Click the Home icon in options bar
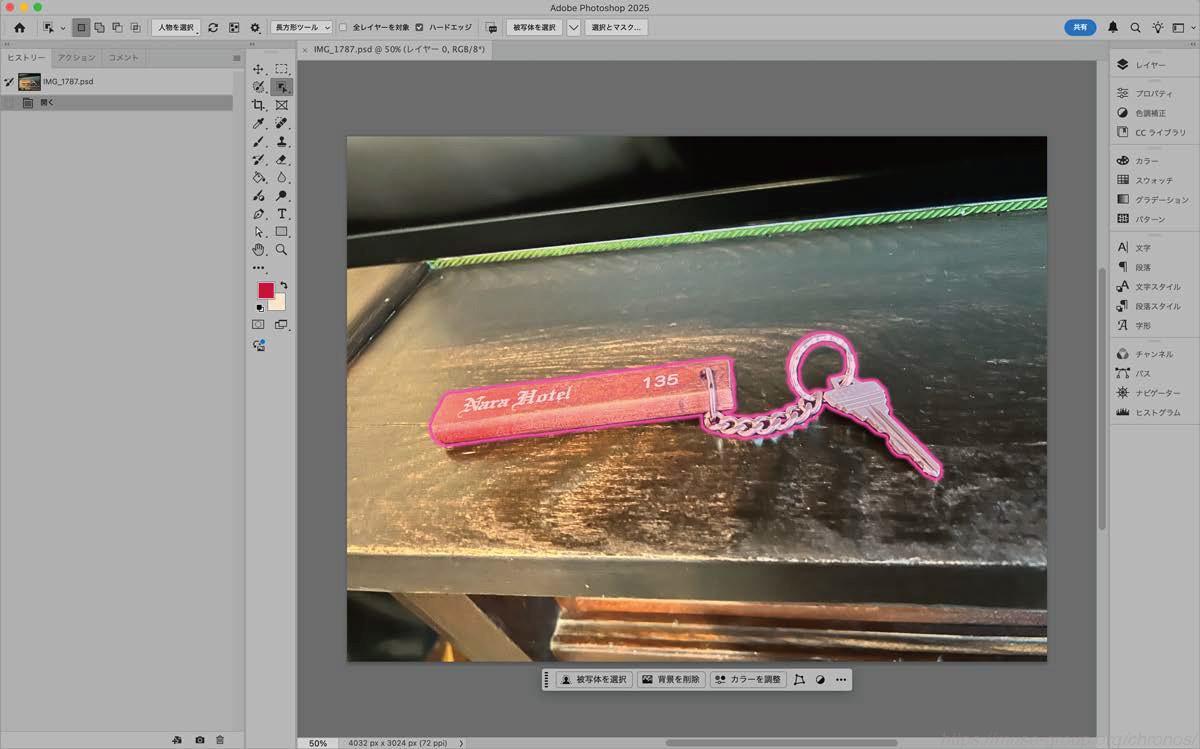Viewport: 1200px width, 749px height. [x=19, y=27]
